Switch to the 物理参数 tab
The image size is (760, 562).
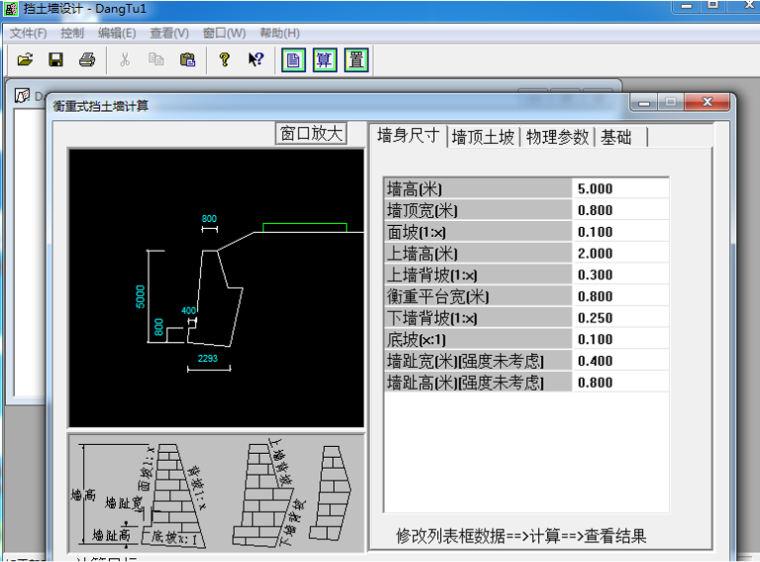[557, 137]
